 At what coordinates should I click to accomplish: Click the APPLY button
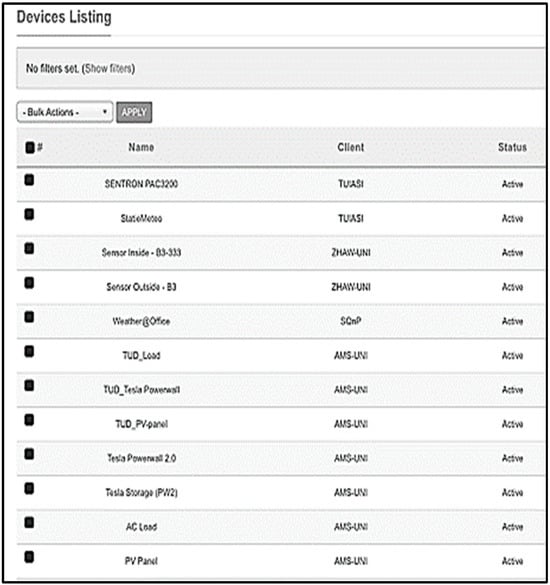(134, 112)
